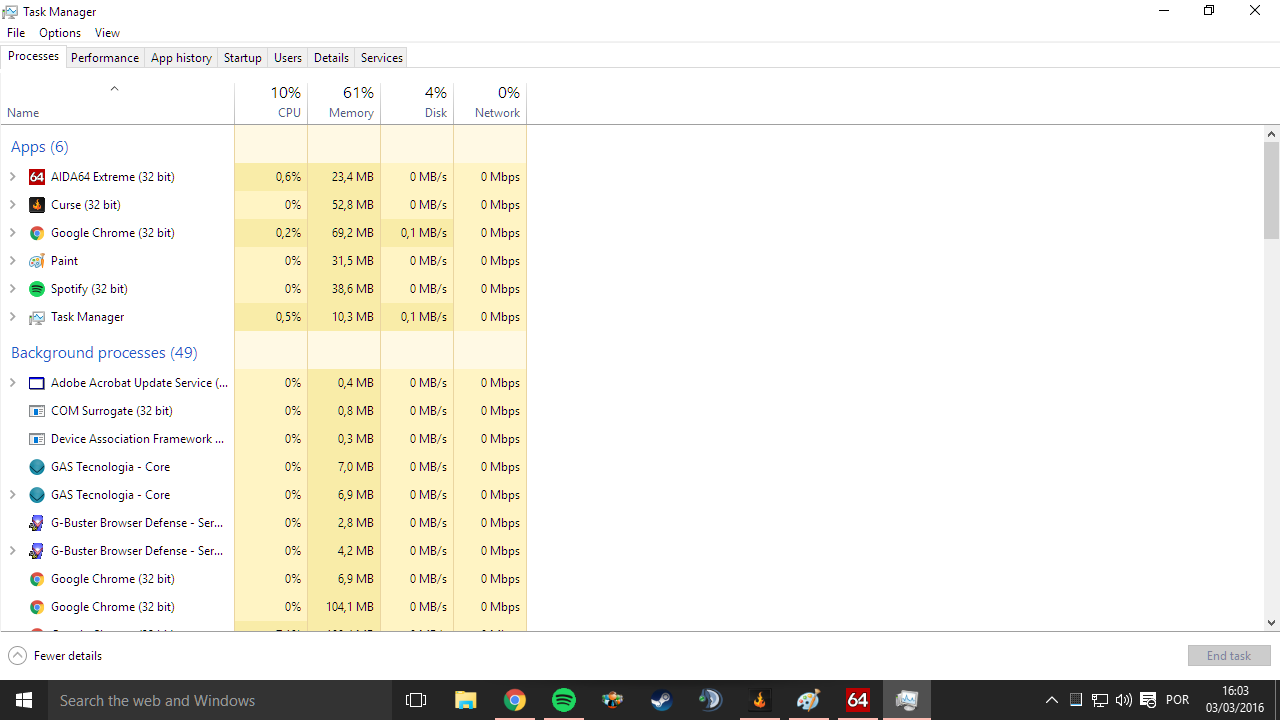Open Spotify from the taskbar

(x=564, y=700)
